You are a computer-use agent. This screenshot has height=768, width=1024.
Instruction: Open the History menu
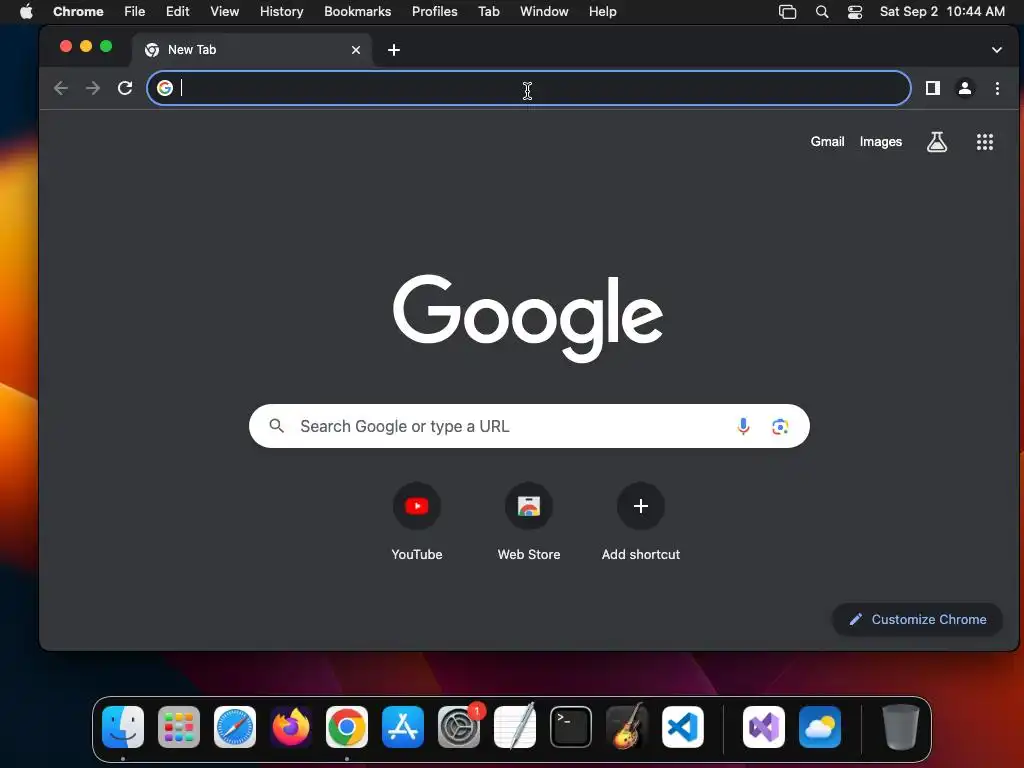click(281, 12)
